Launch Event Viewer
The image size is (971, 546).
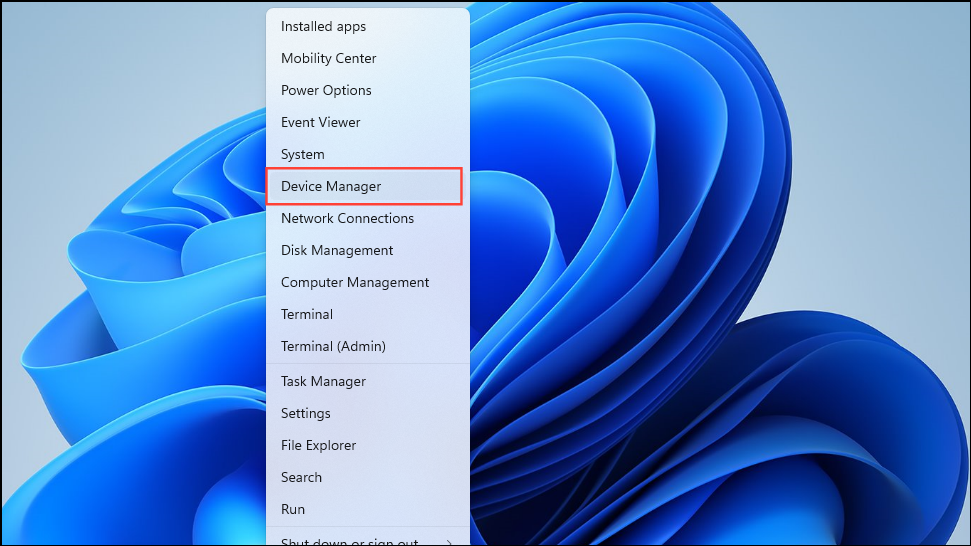point(368,123)
